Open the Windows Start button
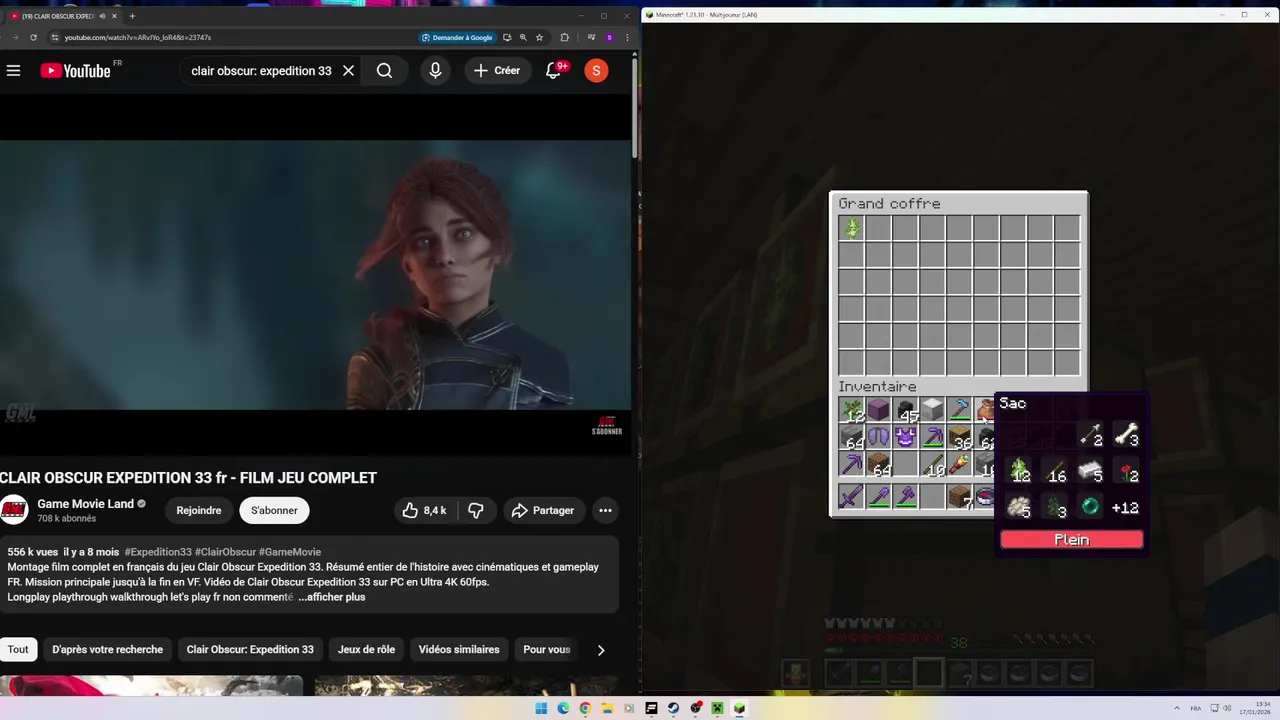The height and width of the screenshot is (720, 1280). tap(541, 708)
